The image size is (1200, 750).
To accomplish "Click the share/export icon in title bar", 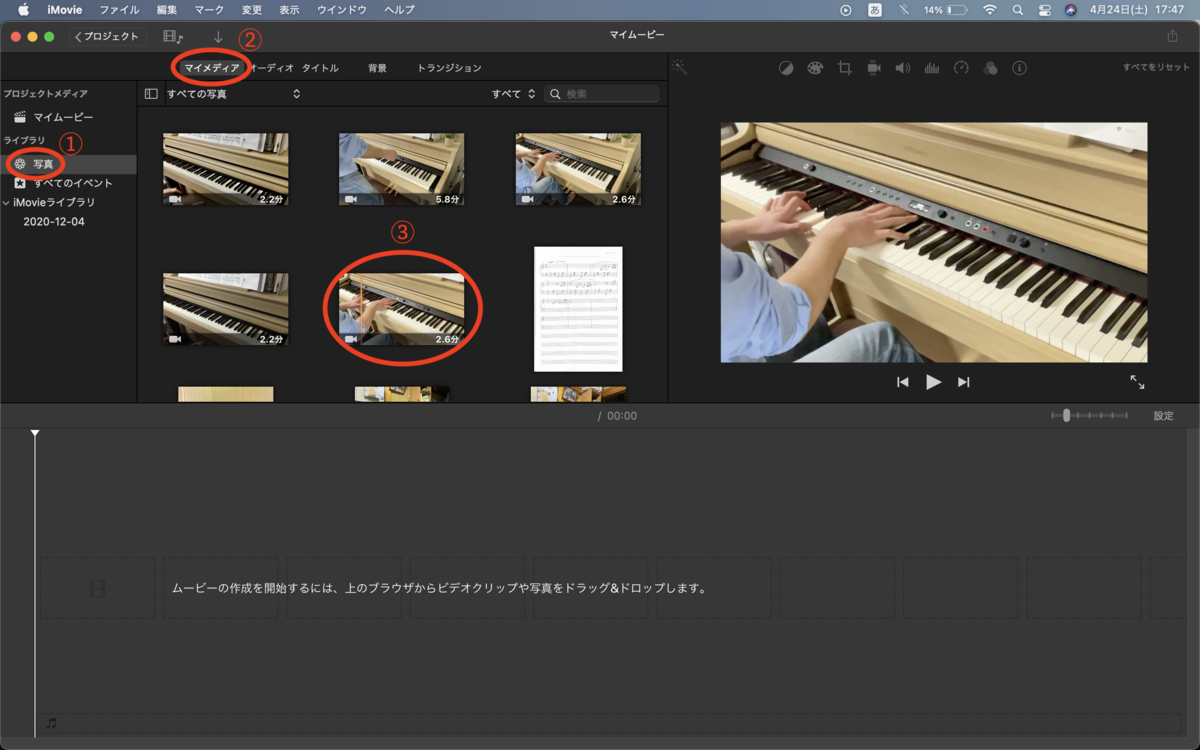I will (x=1173, y=36).
